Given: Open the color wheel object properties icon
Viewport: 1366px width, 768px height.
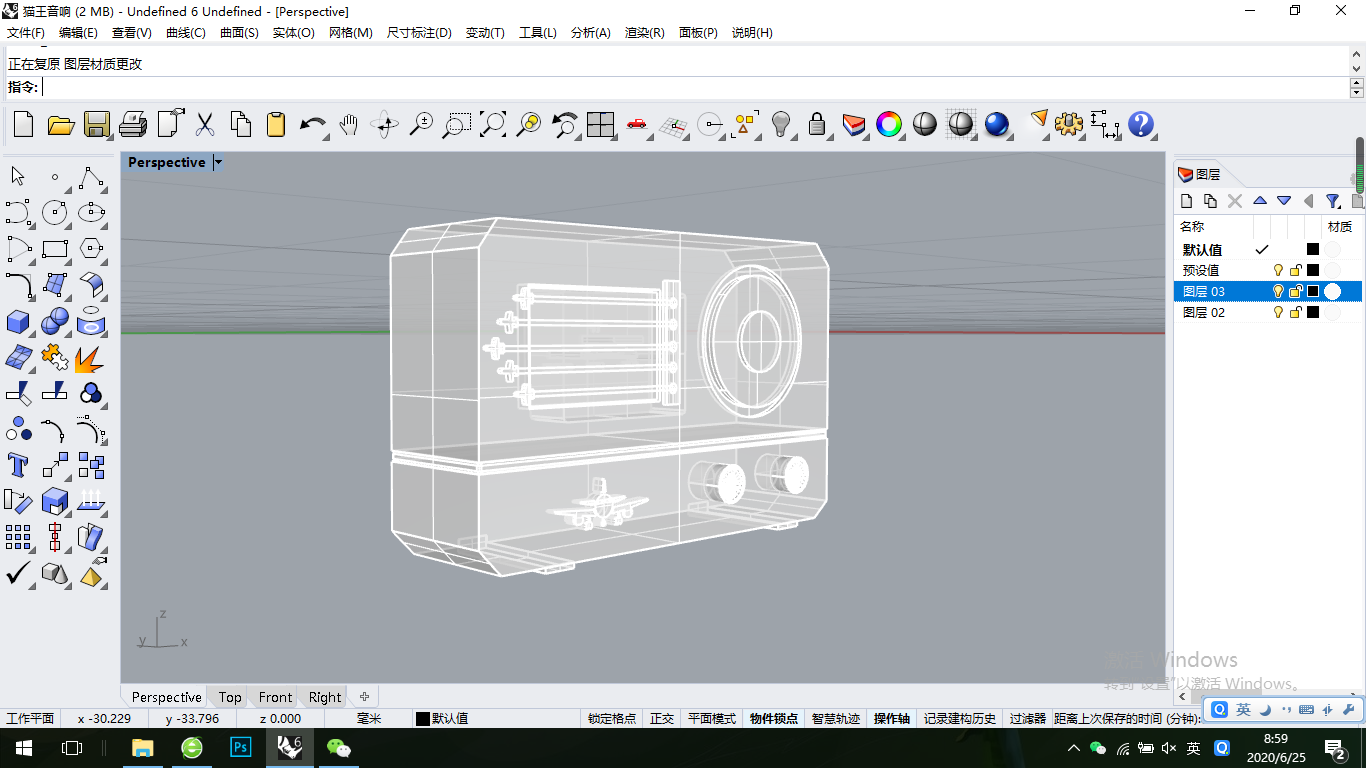Looking at the screenshot, I should point(889,124).
